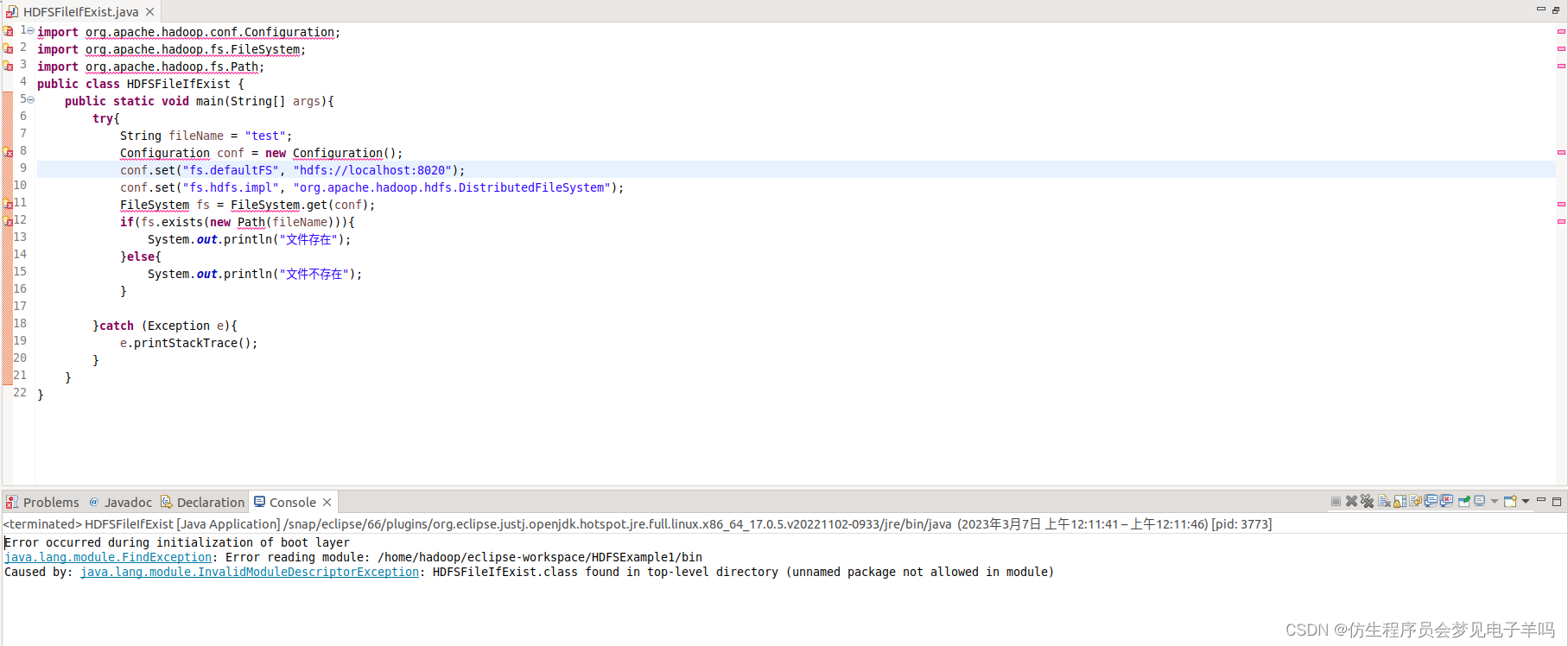Click org.apache.hadoop.fs.FileSystem import text

[x=193, y=49]
